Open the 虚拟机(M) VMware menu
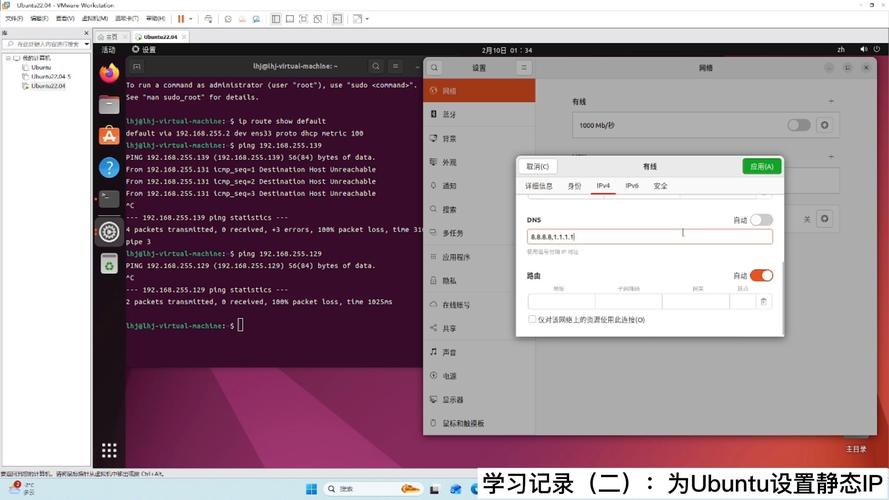 [95, 19]
